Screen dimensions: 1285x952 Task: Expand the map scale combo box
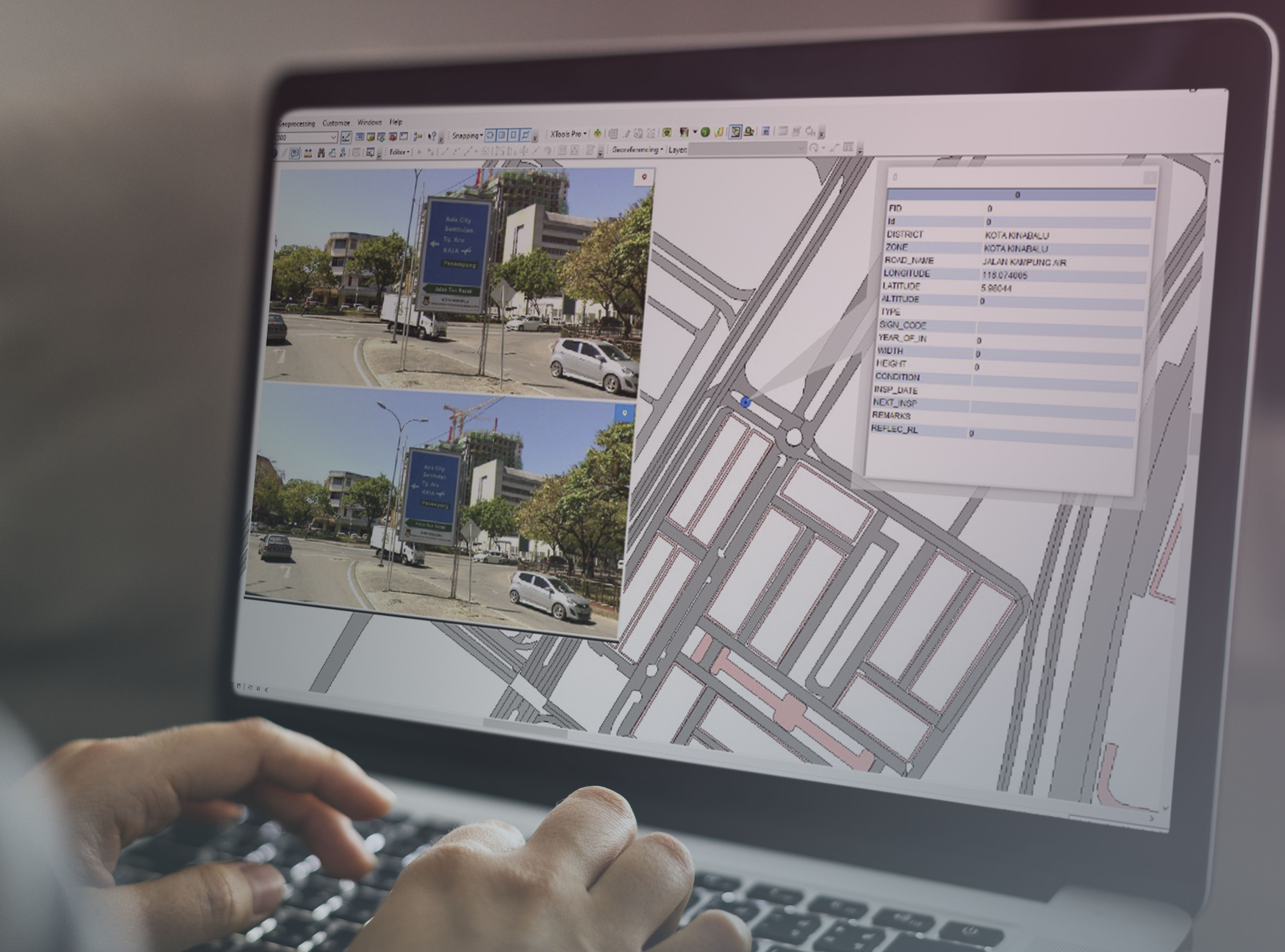click(x=334, y=137)
